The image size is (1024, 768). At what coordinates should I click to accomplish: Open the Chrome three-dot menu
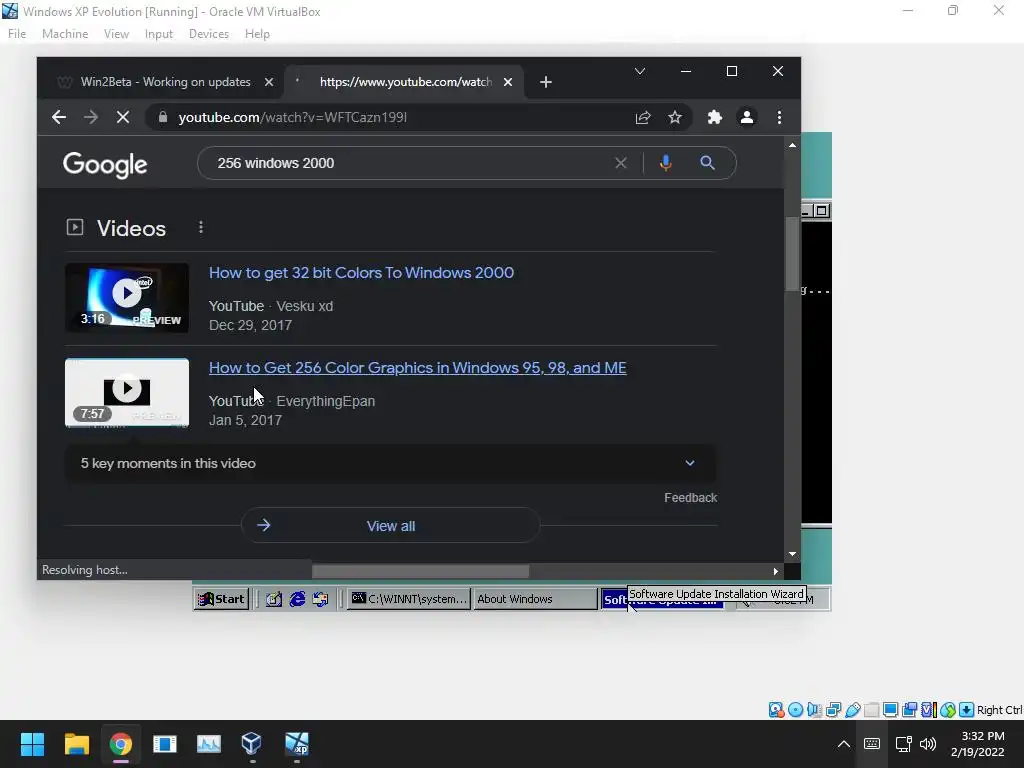[x=779, y=118]
